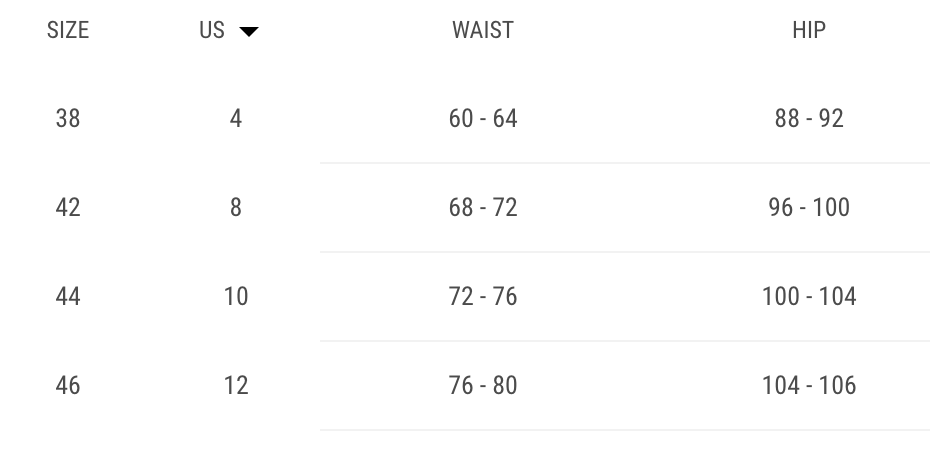Select size 44 in the SIZE column
Viewport: 930px width, 464px height.
click(x=68, y=296)
